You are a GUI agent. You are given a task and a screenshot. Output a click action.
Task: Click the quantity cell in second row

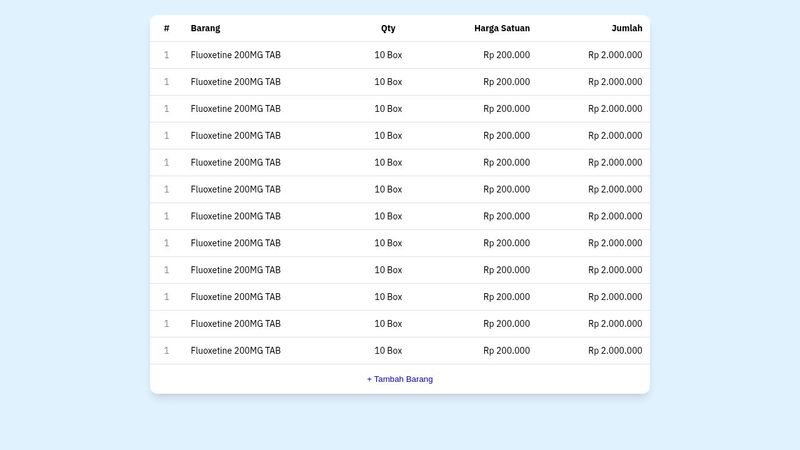(388, 82)
